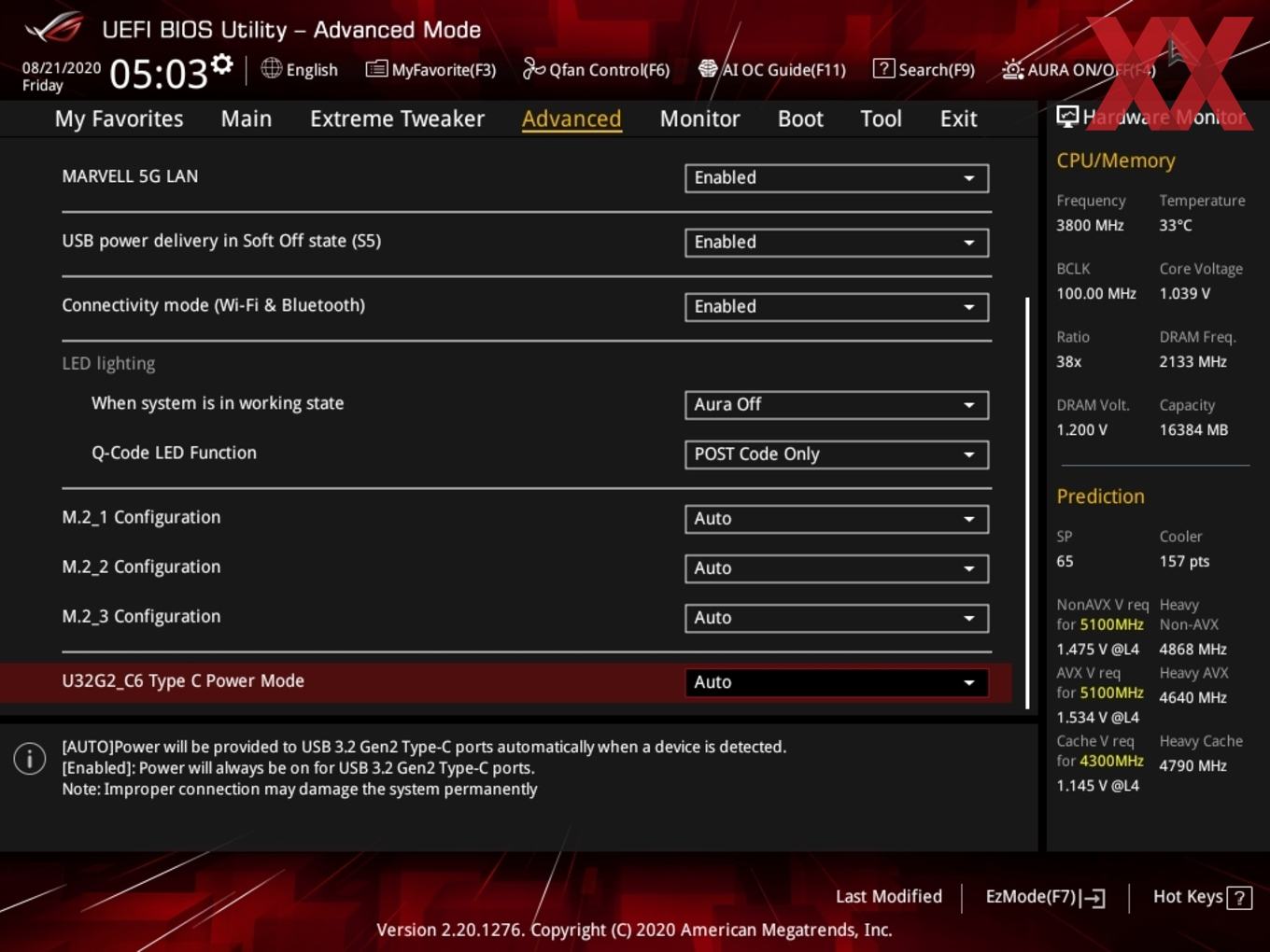Click the 33°C temperature value
The width and height of the screenshot is (1270, 952).
[1176, 225]
